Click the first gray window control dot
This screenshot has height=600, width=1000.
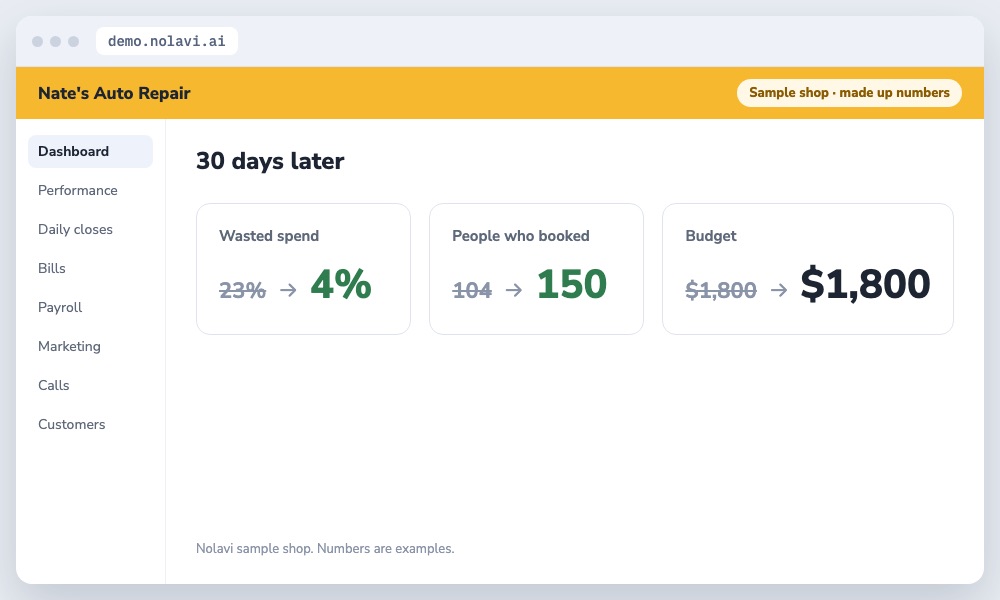pyautogui.click(x=38, y=41)
